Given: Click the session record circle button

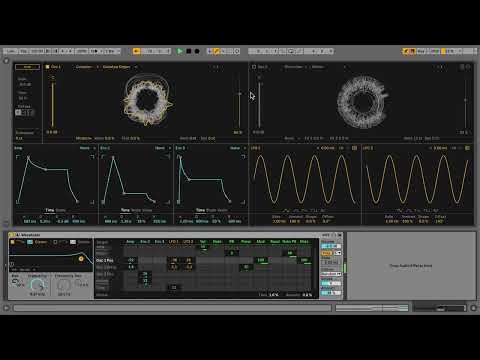Looking at the screenshot, I should click(x=237, y=51).
